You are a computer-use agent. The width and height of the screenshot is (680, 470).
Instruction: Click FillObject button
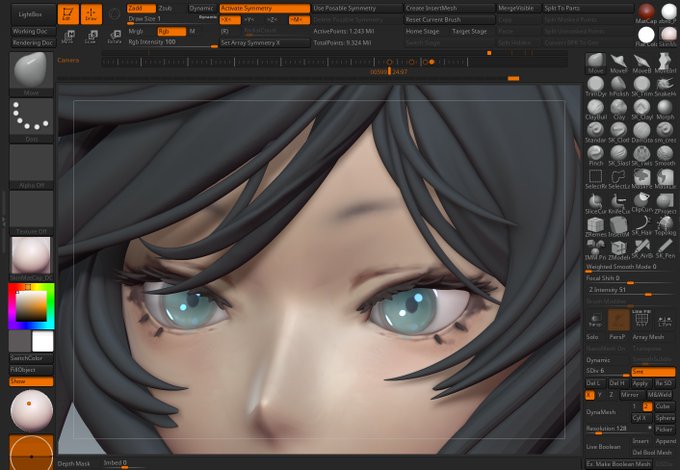pyautogui.click(x=31, y=370)
